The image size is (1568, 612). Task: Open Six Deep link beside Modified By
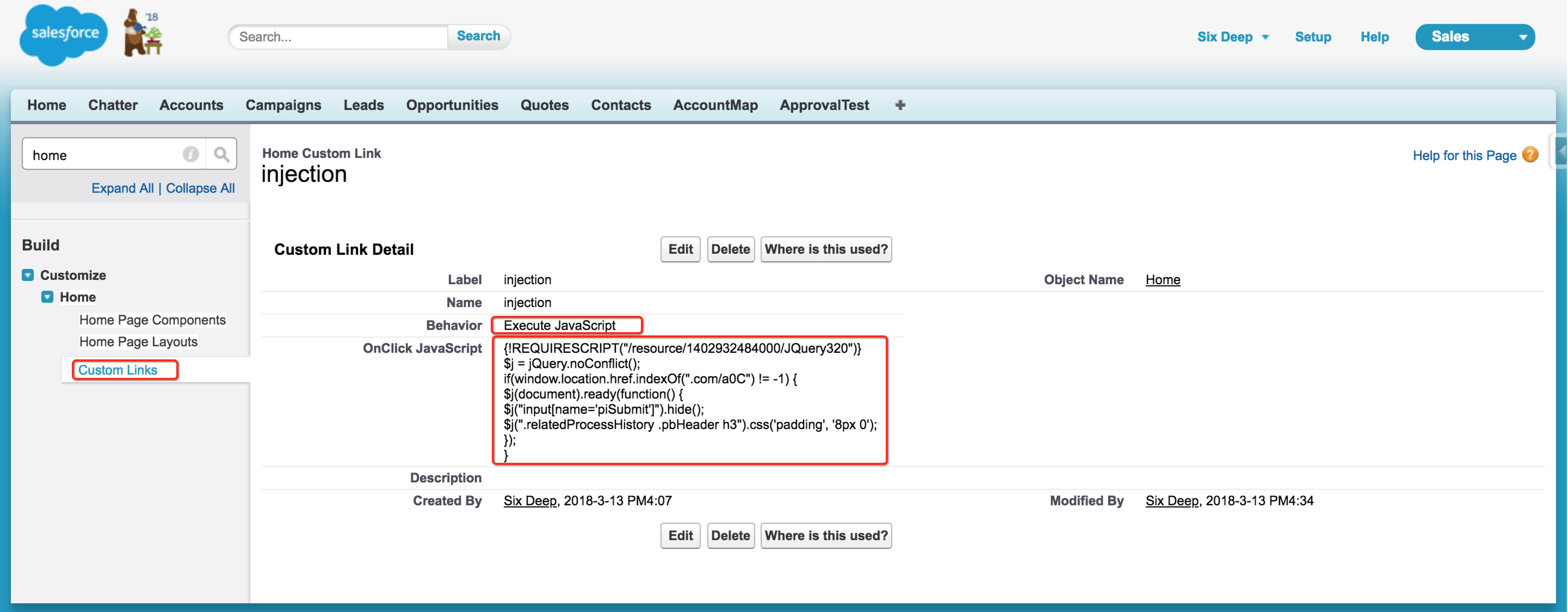(x=1172, y=501)
